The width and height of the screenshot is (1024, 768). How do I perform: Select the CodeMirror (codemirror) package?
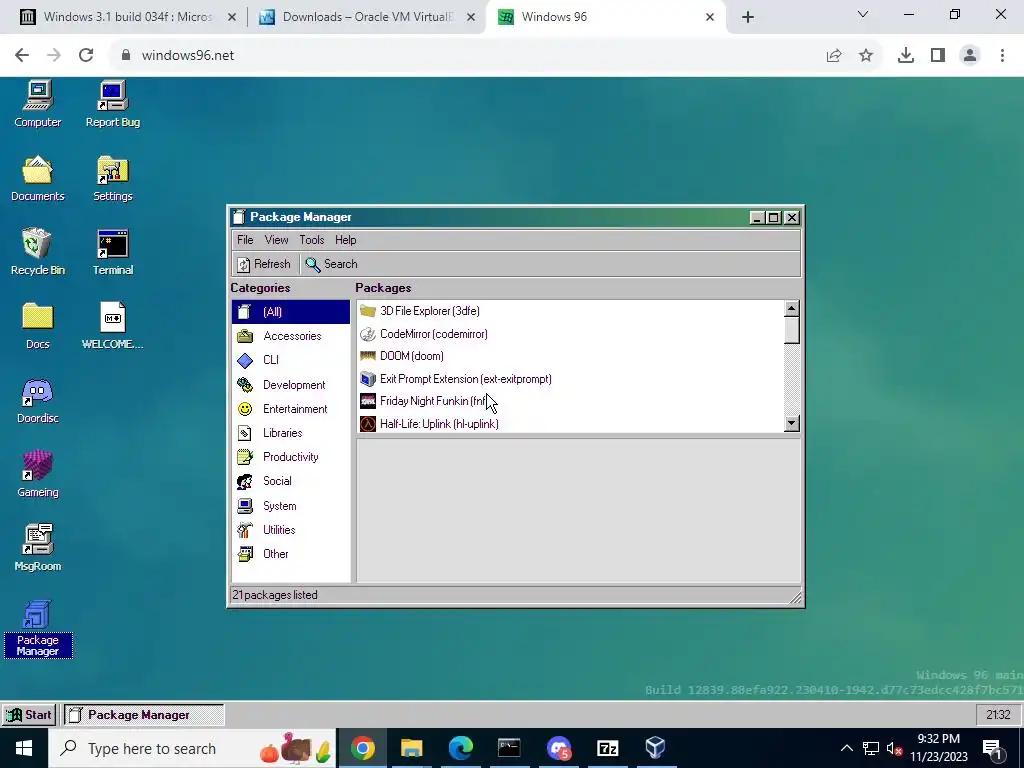(570, 334)
